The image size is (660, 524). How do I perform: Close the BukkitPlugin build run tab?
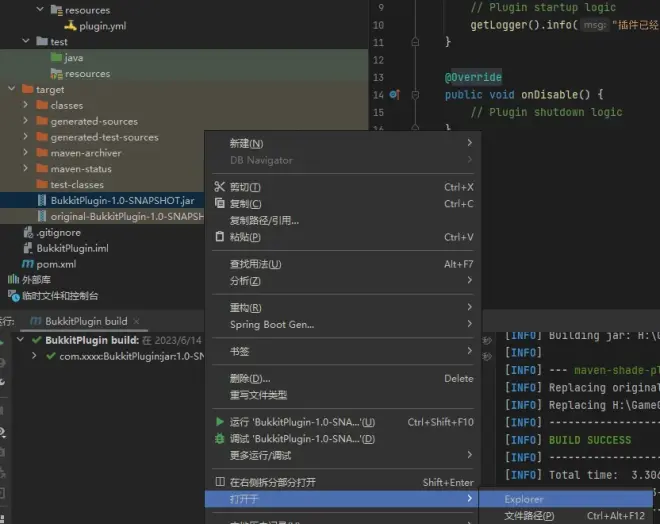[136, 321]
